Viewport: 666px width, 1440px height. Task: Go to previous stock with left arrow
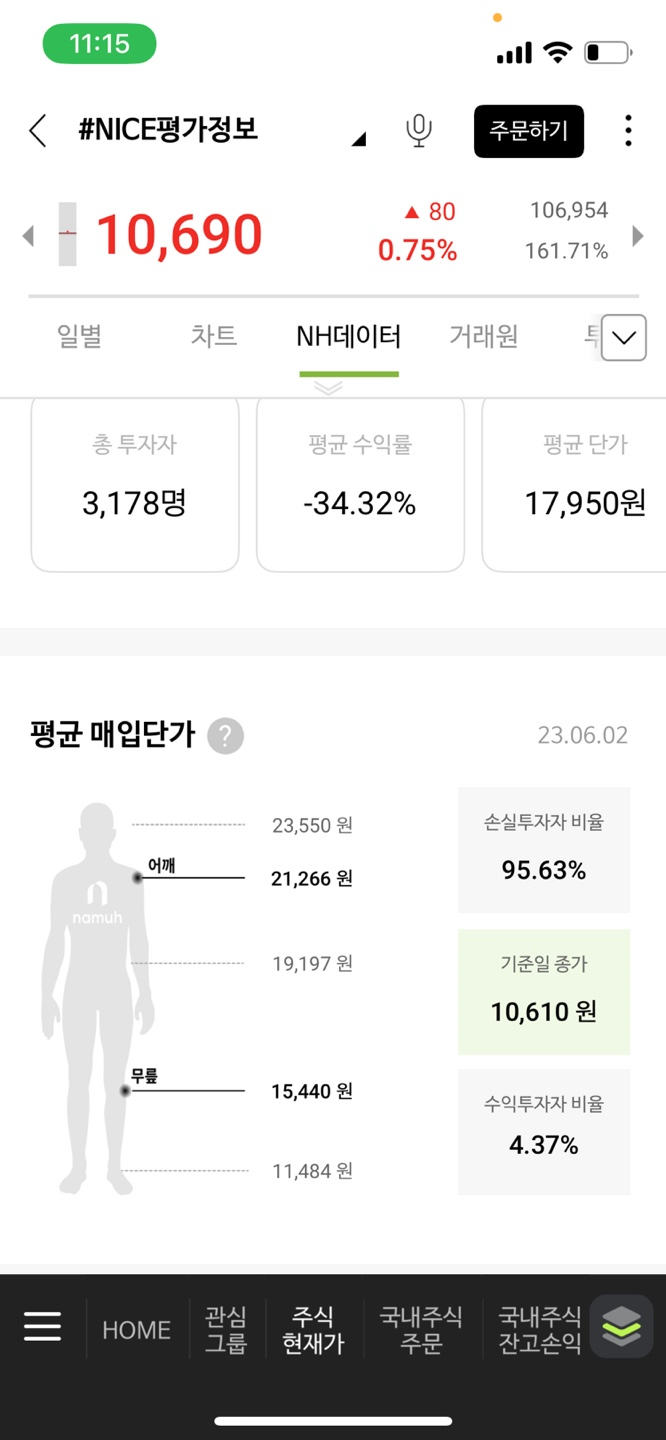pyautogui.click(x=28, y=236)
